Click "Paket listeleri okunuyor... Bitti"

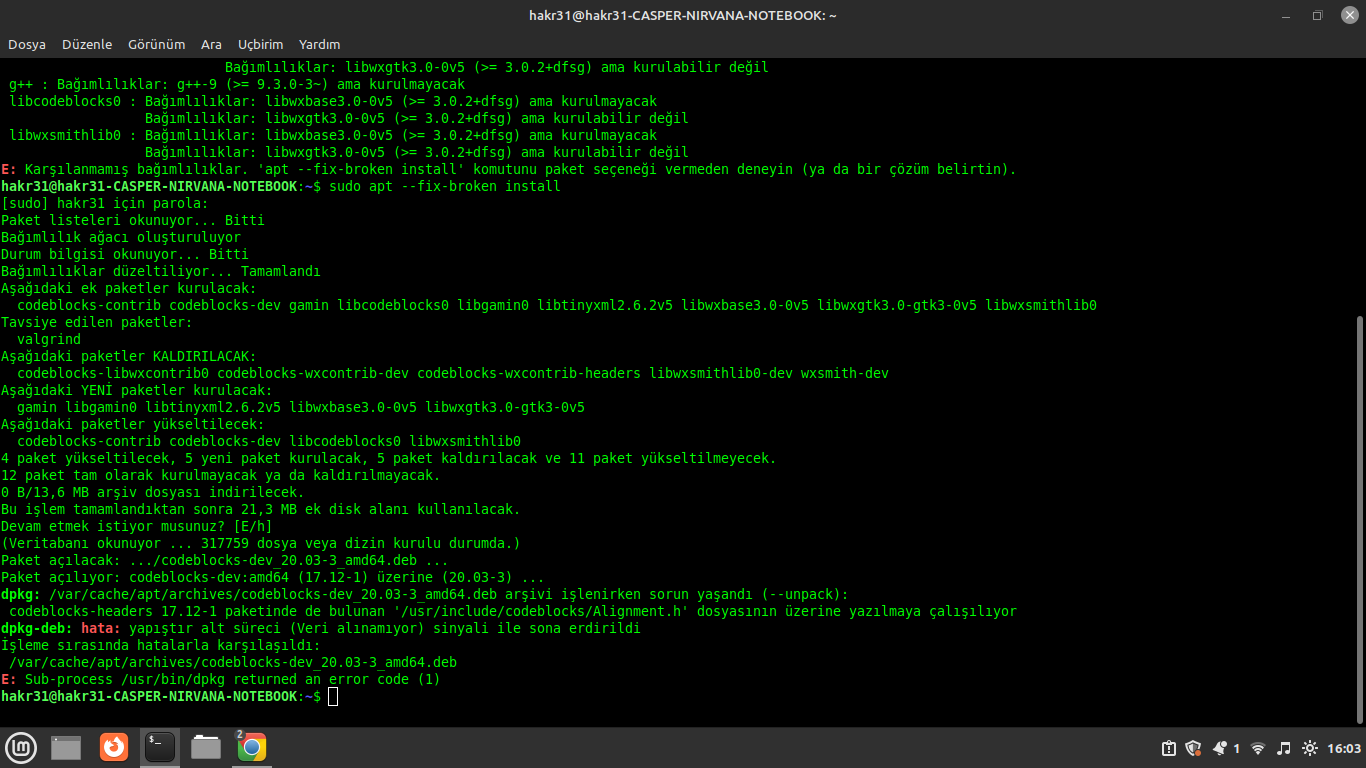pyautogui.click(x=133, y=220)
